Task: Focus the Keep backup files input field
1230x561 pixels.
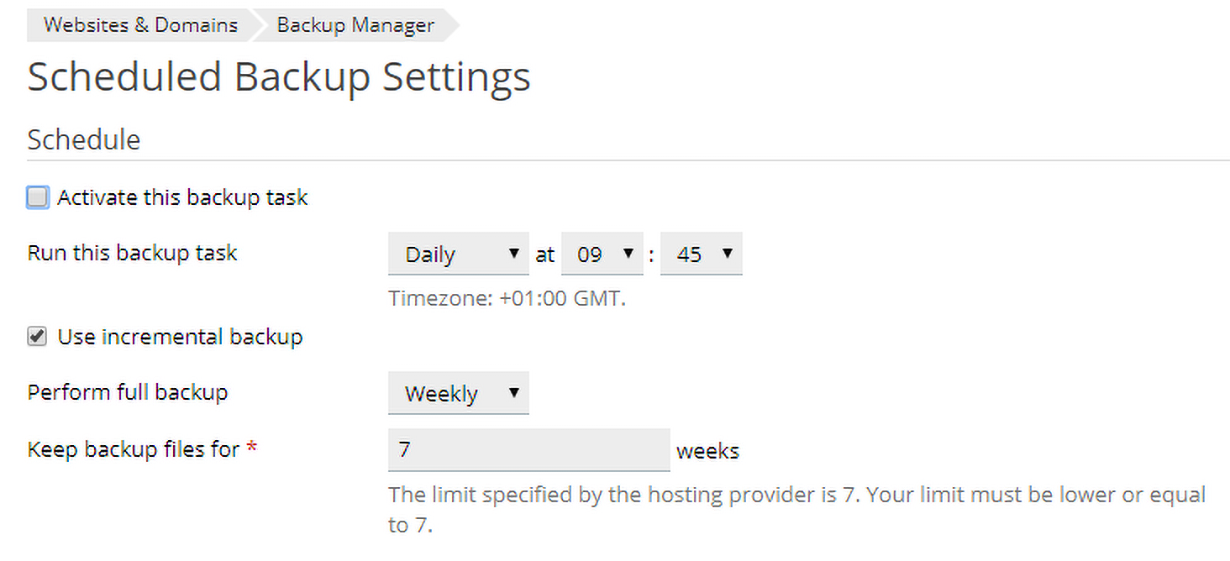Action: point(528,450)
